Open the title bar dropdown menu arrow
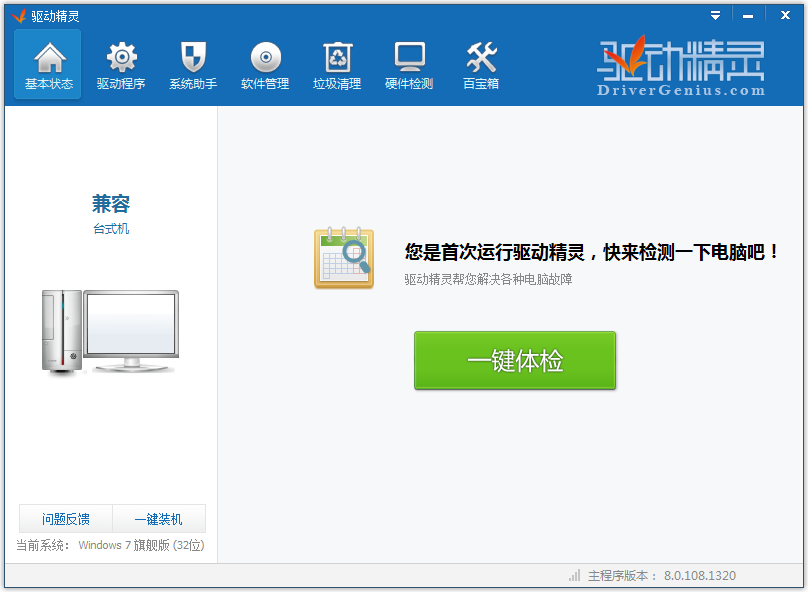The image size is (808, 592). click(x=715, y=15)
